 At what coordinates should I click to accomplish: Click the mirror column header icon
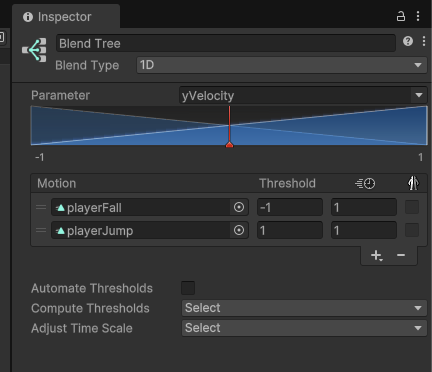tap(413, 183)
